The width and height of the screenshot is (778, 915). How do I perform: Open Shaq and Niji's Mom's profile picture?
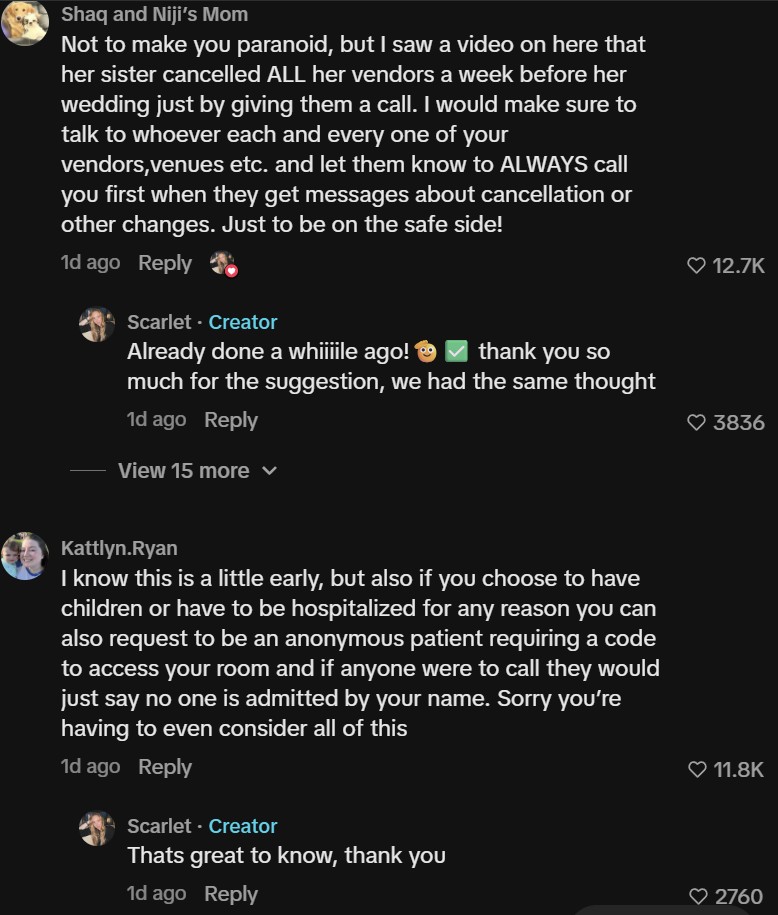(x=24, y=22)
